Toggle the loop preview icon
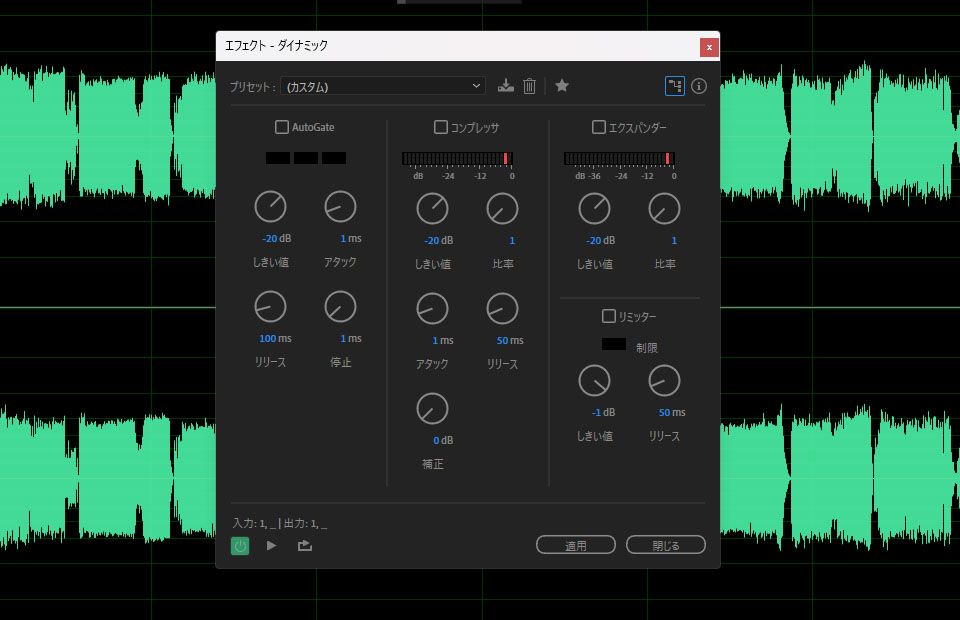The image size is (960, 620). point(304,545)
